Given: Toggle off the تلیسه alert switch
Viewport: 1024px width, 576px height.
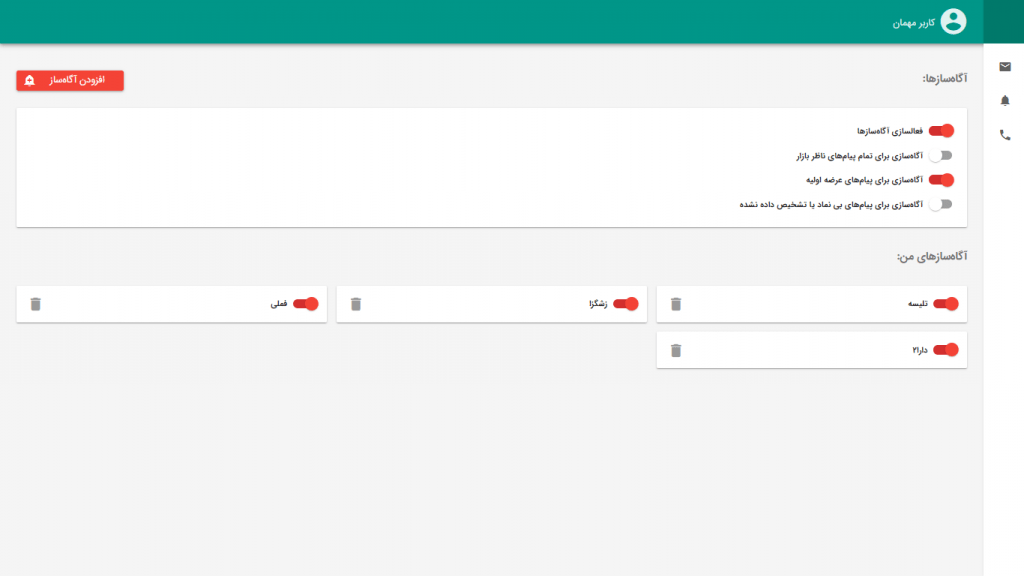Looking at the screenshot, I should 945,304.
